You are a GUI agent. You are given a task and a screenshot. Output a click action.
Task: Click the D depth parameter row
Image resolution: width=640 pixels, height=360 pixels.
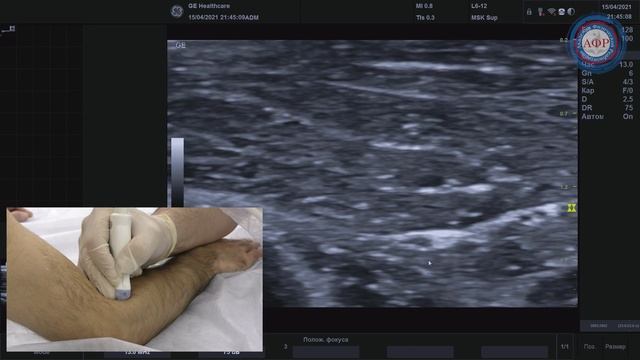pos(607,99)
